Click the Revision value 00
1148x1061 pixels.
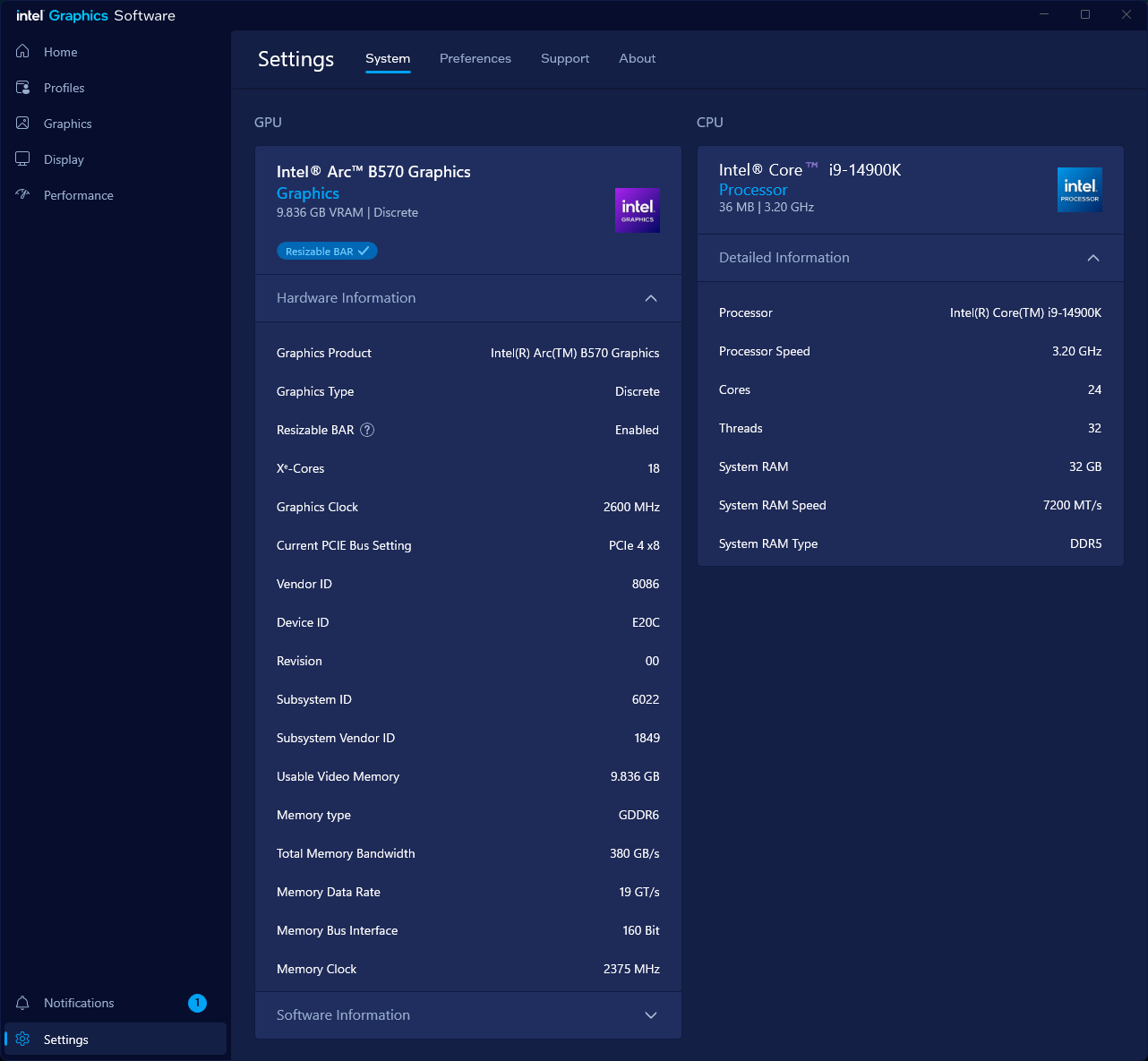[x=652, y=661]
